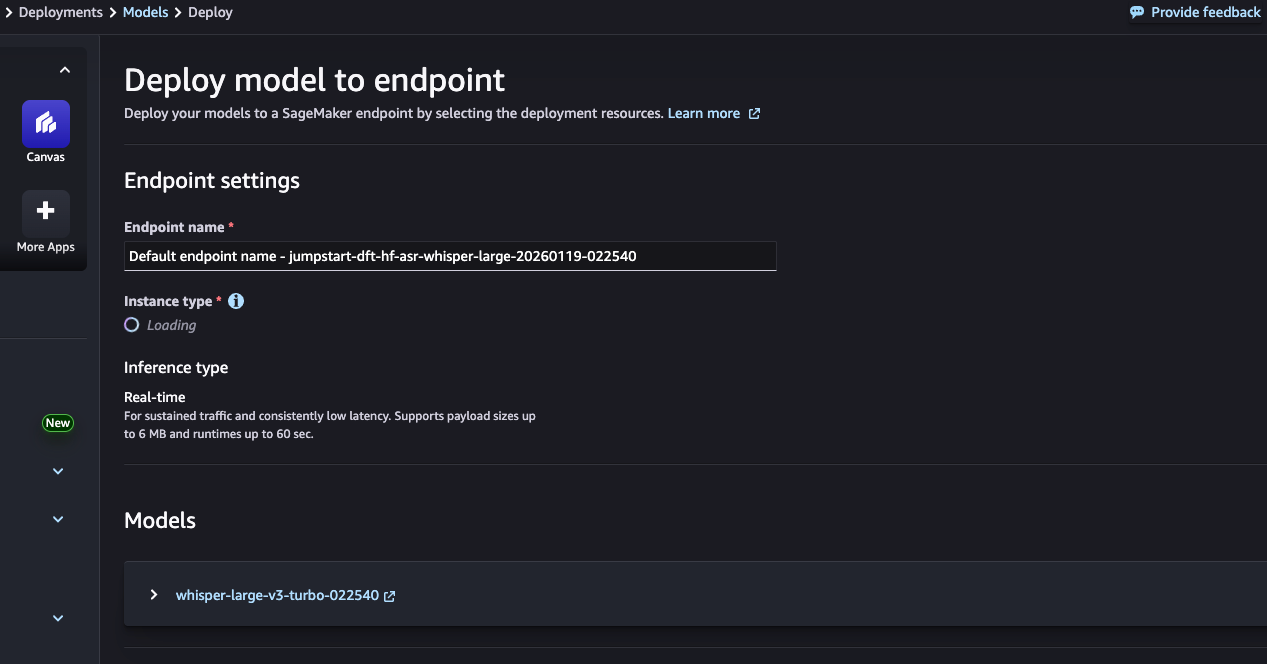This screenshot has width=1267, height=664.
Task: Expand the bottommost sidebar chevron section
Action: (x=58, y=618)
